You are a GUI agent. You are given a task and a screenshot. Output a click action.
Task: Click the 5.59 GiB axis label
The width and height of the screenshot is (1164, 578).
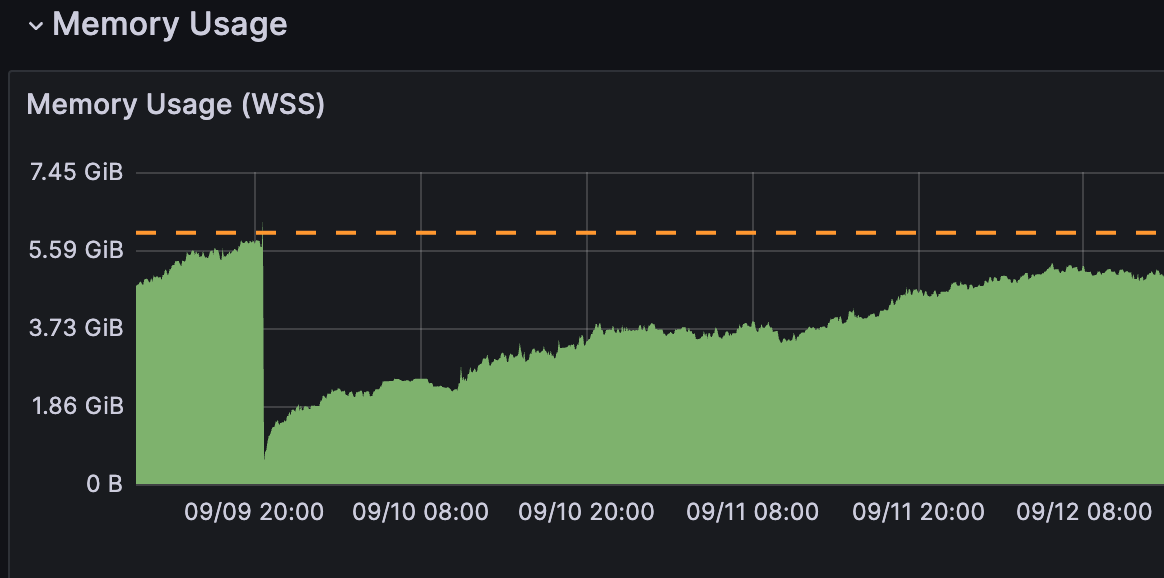[71, 249]
